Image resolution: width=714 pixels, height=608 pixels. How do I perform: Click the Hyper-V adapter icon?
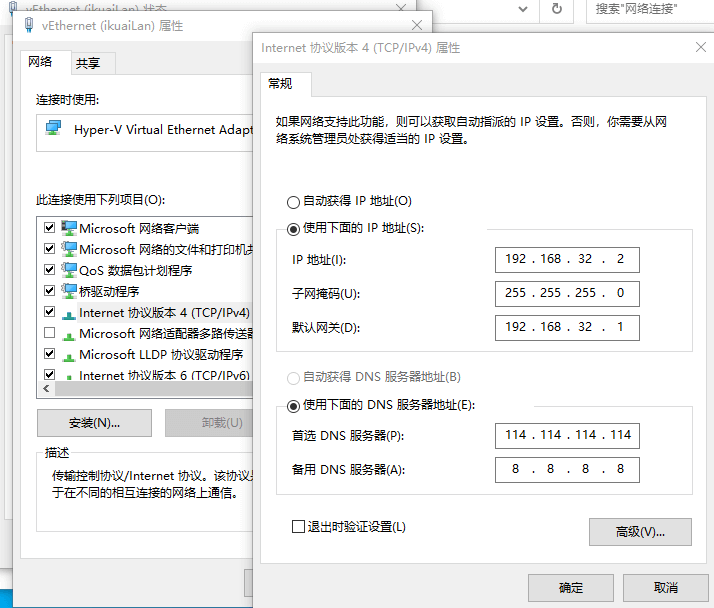click(53, 128)
